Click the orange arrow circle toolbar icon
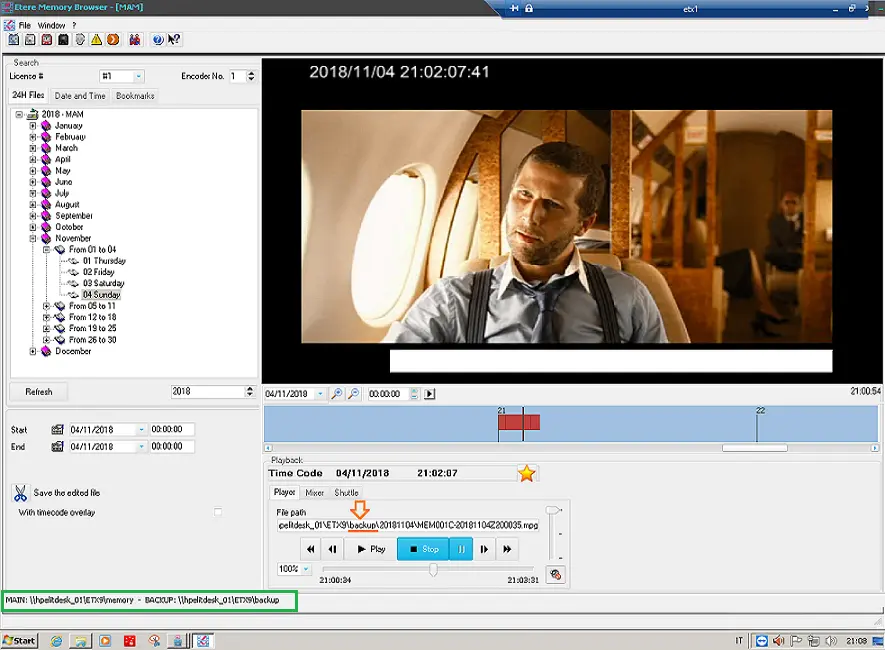Image resolution: width=885 pixels, height=650 pixels. [x=113, y=40]
